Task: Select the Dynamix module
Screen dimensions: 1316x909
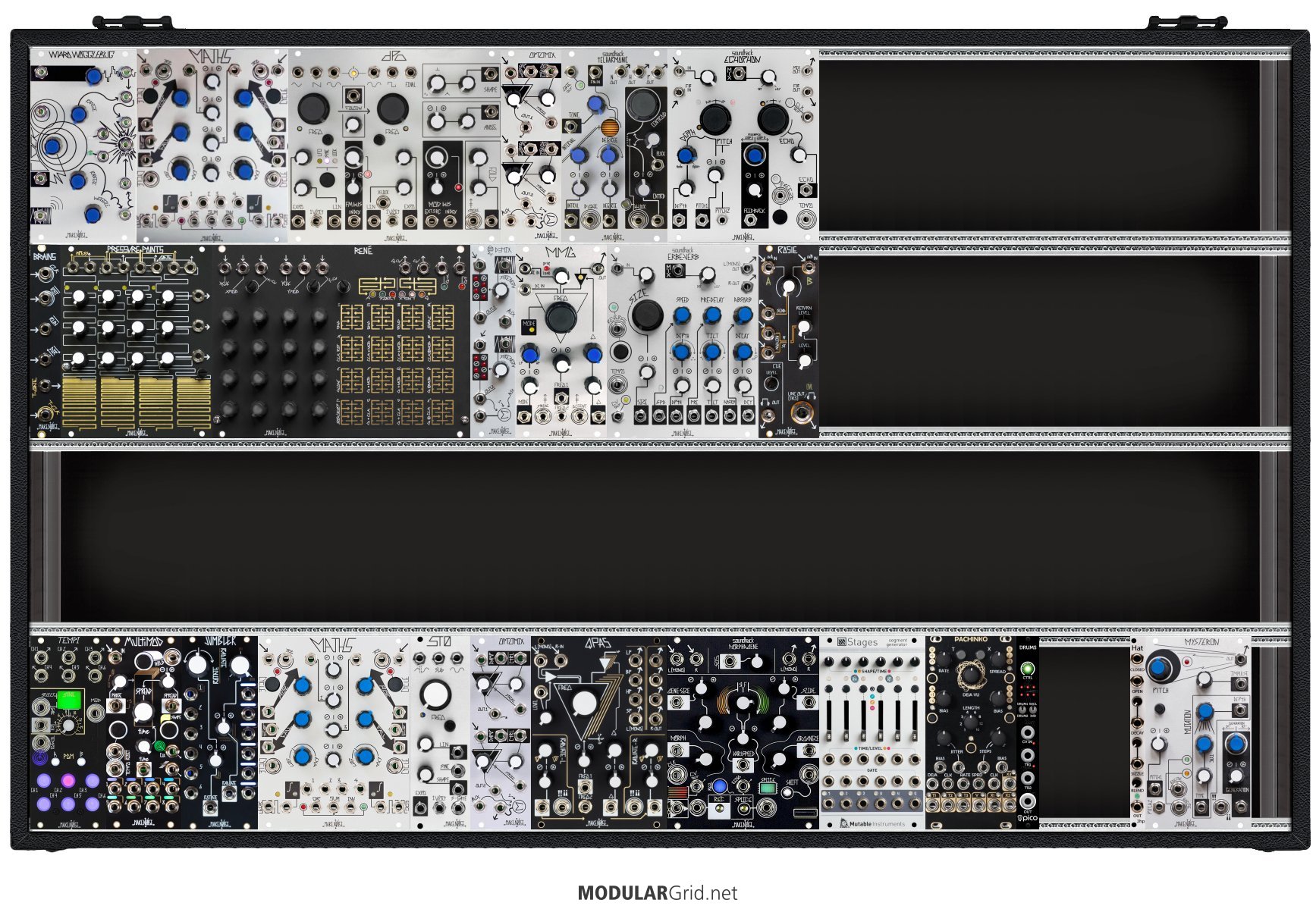Action: (493, 341)
